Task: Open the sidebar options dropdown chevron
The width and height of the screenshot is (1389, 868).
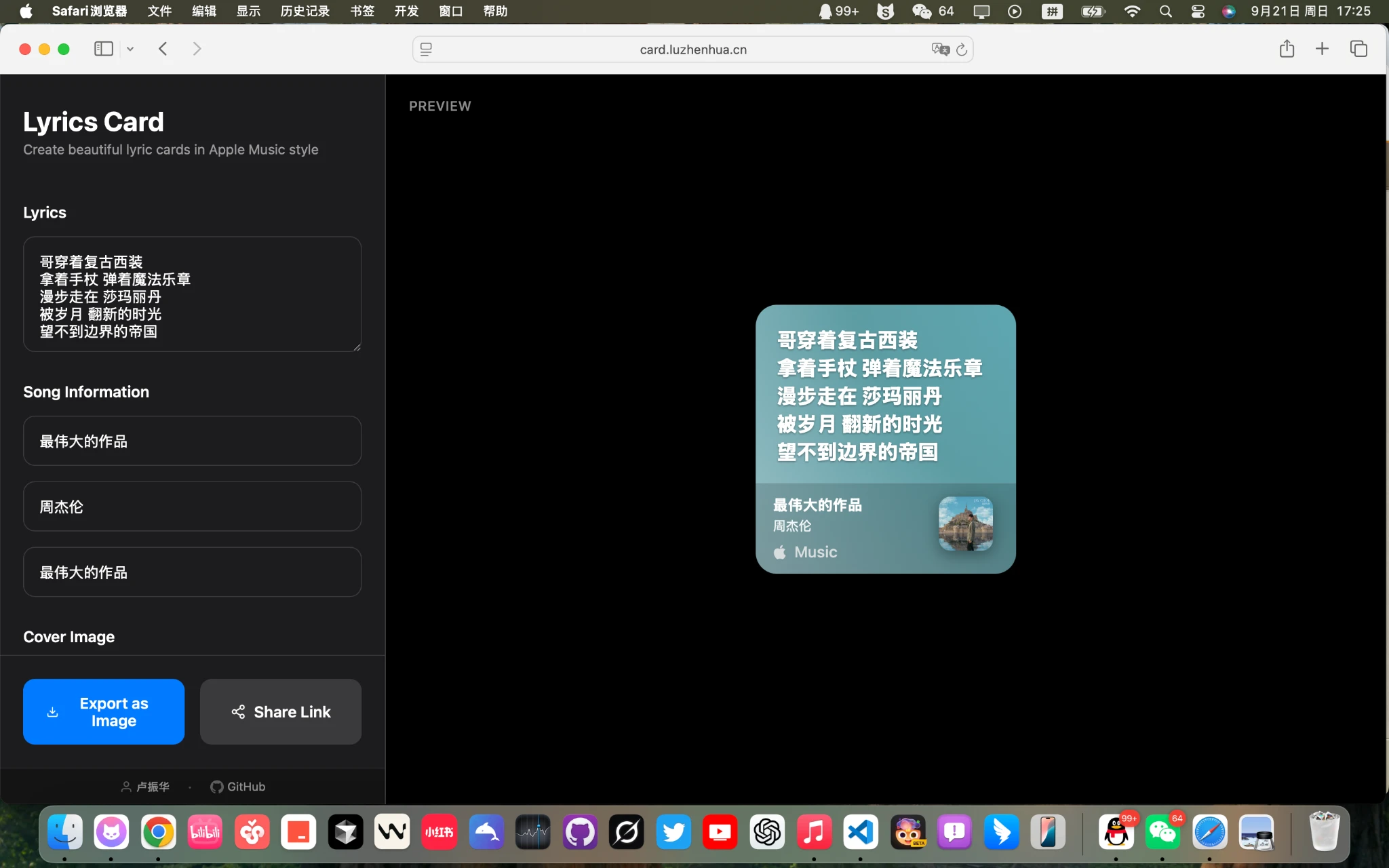Action: coord(130,49)
